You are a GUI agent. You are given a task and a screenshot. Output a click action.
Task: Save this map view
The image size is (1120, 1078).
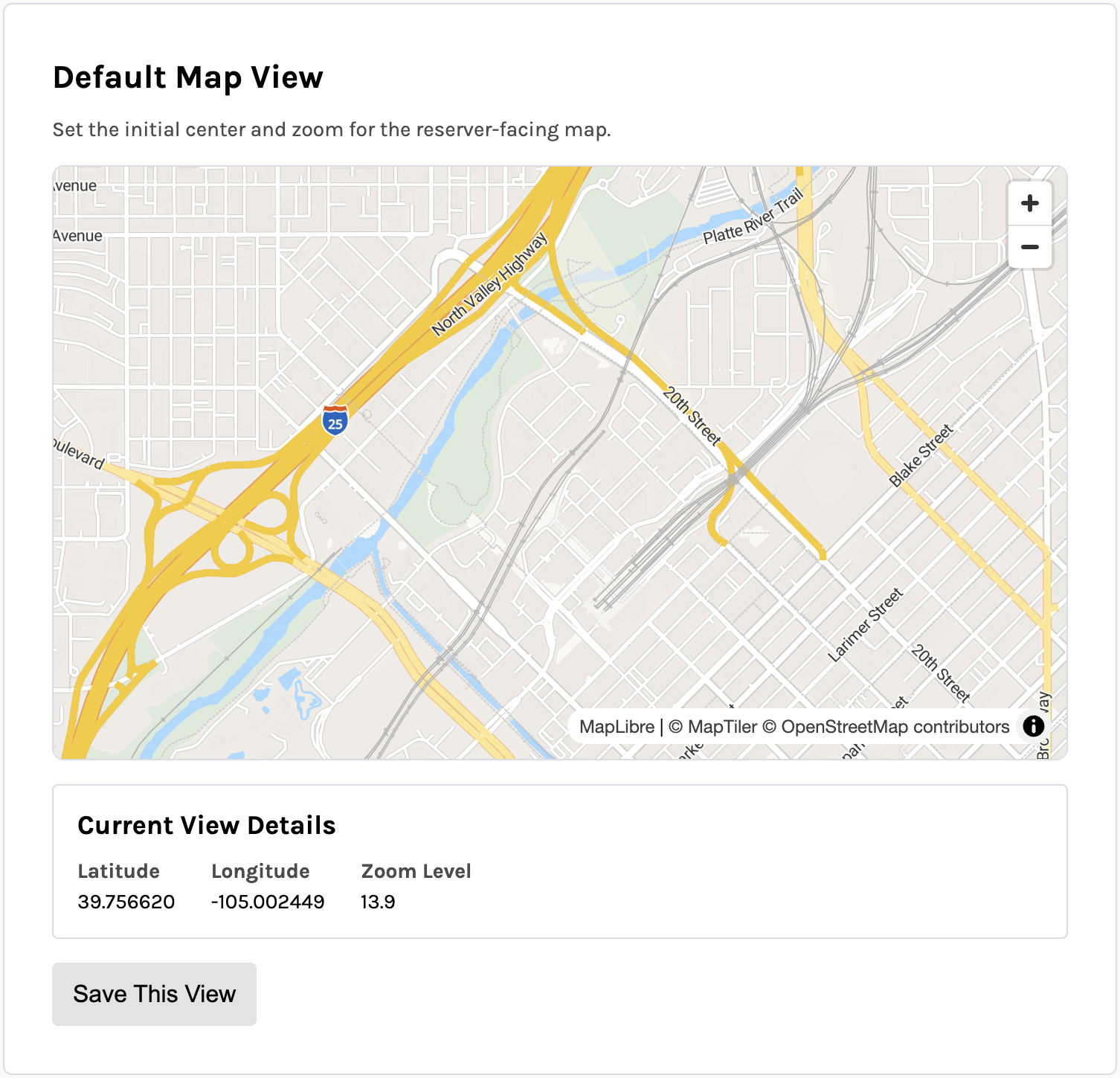154,994
